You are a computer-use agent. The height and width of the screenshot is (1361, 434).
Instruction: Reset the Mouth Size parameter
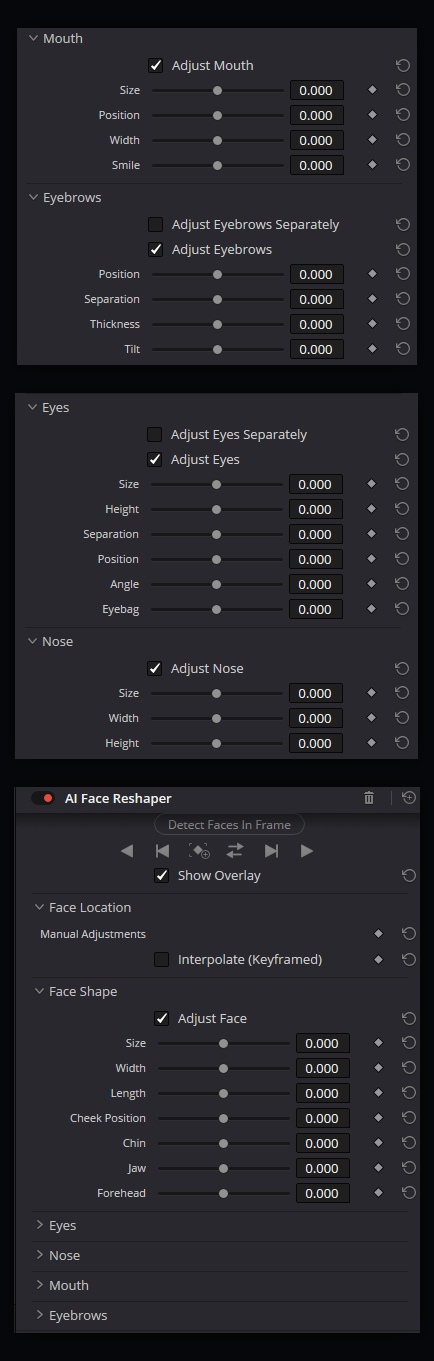click(x=403, y=90)
